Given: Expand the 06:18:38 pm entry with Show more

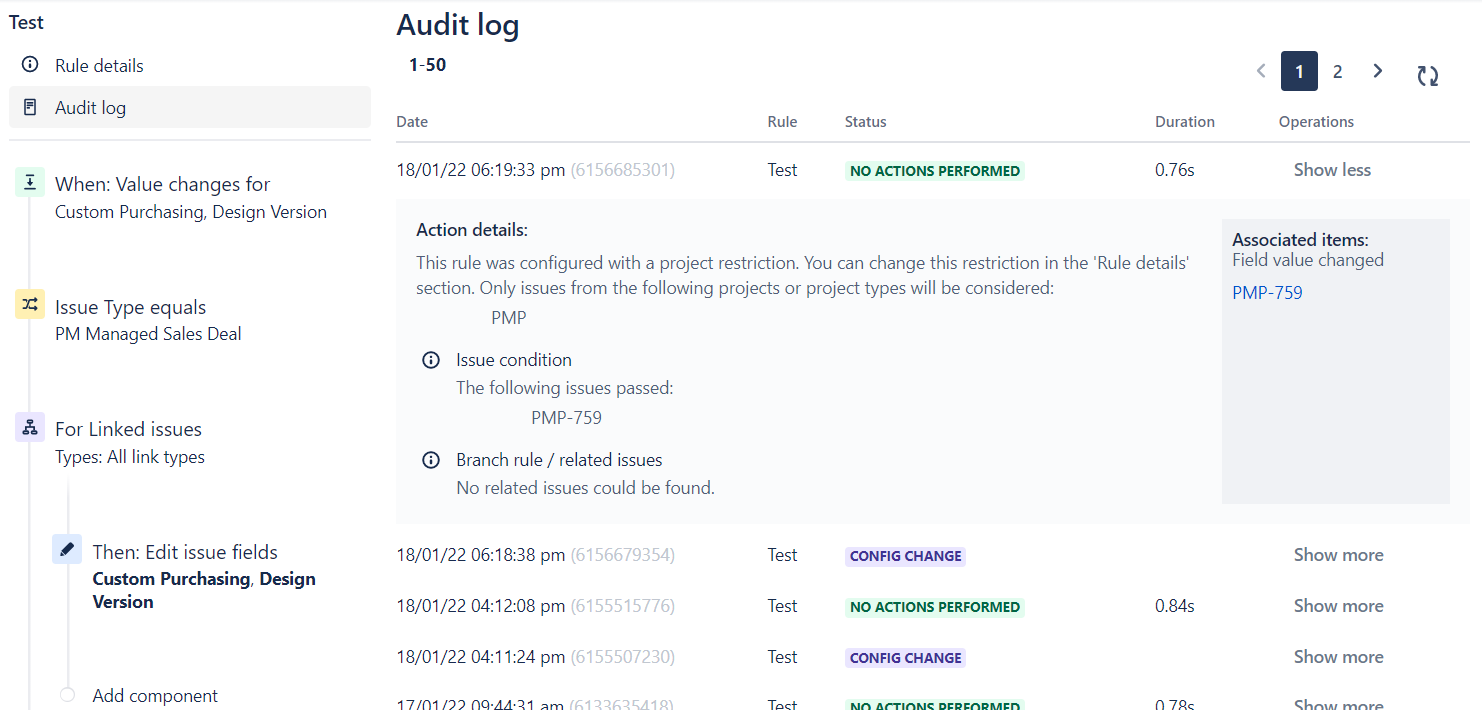Looking at the screenshot, I should [x=1338, y=555].
